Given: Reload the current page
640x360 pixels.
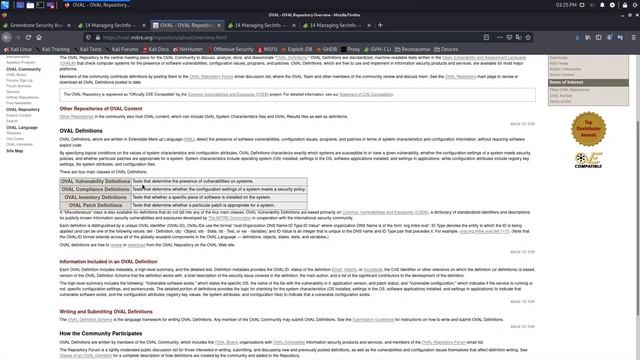Looking at the screenshot, I should [x=28, y=37].
